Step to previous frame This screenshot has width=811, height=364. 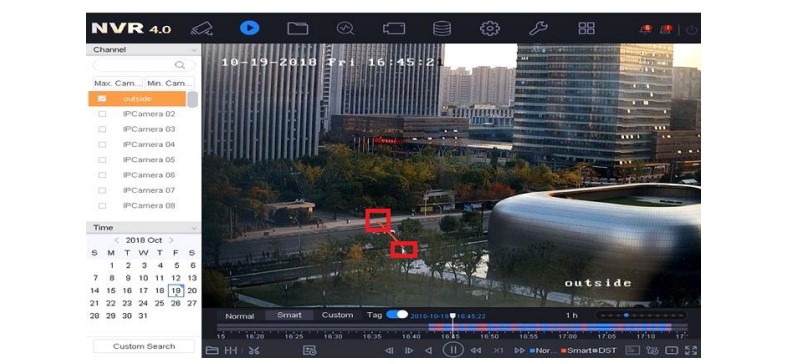coord(389,350)
